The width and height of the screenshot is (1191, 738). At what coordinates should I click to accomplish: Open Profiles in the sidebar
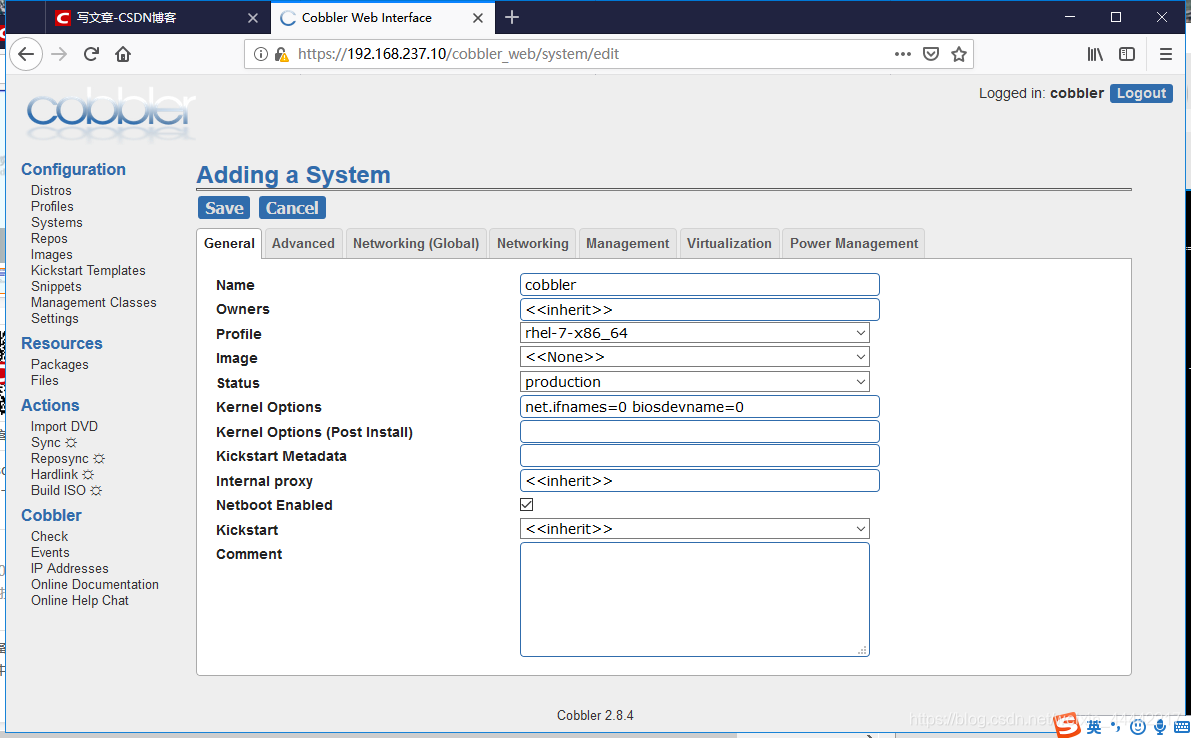click(52, 207)
